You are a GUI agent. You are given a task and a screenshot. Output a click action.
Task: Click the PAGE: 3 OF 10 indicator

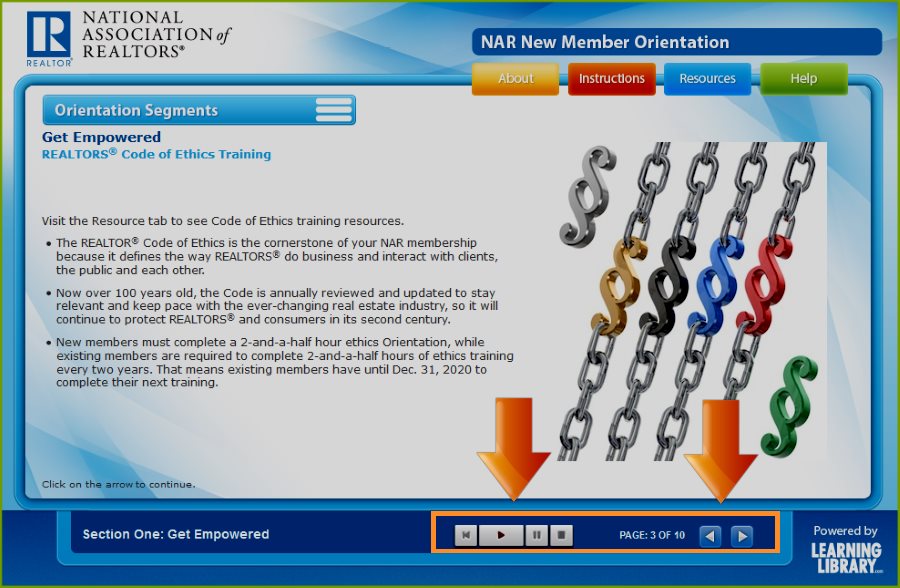pos(652,536)
